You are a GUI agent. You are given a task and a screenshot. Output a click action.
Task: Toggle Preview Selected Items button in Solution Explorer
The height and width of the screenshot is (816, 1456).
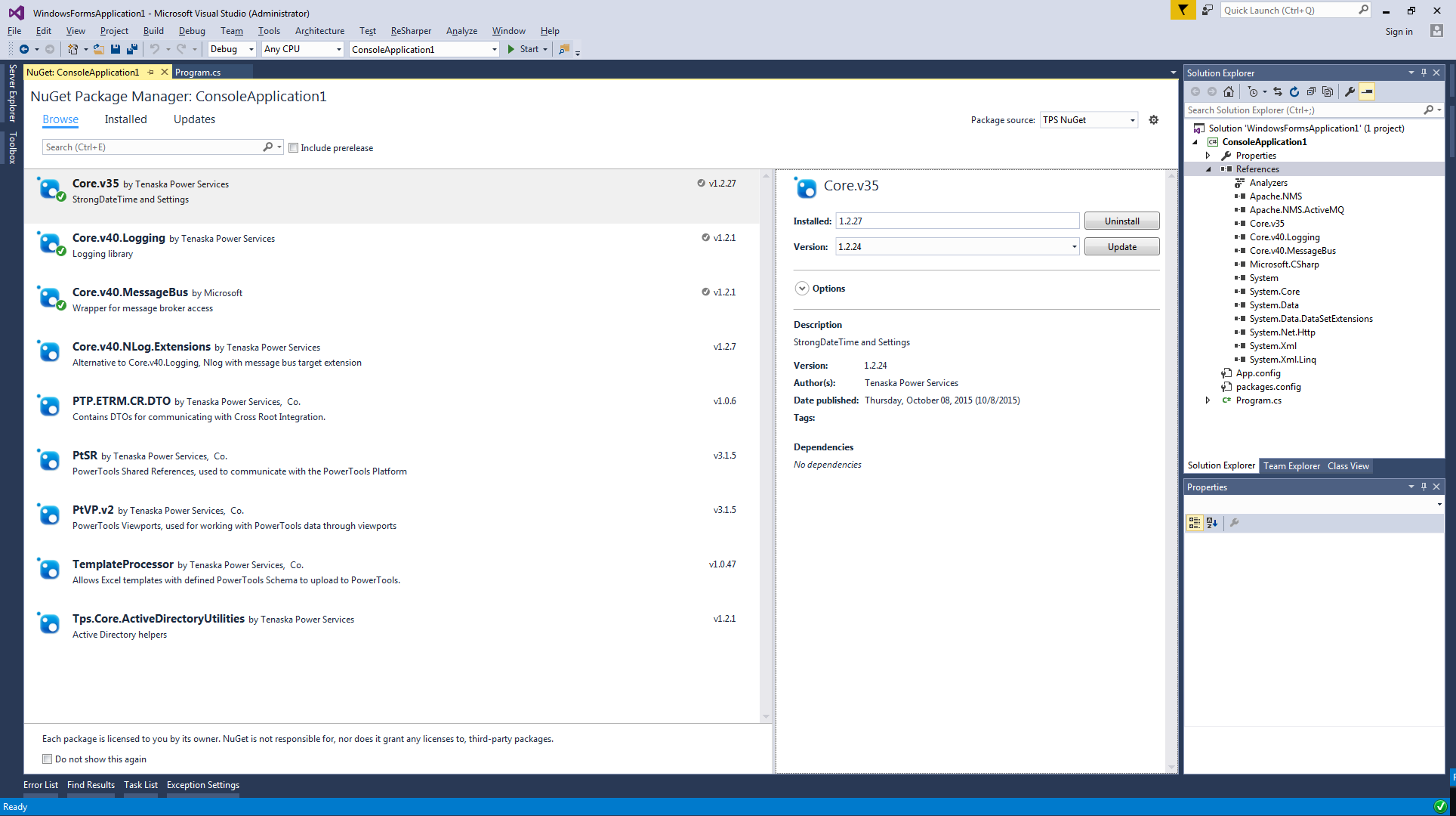coord(1367,91)
